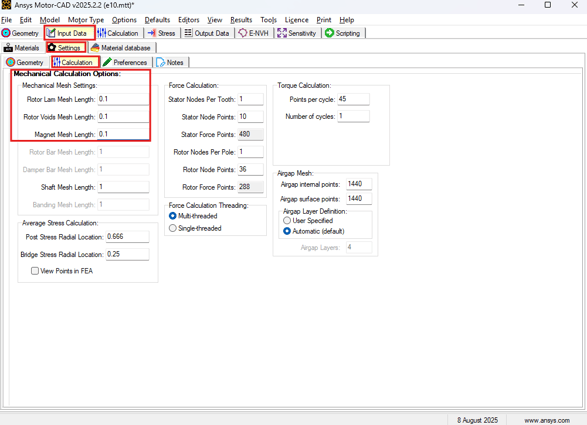This screenshot has height=425, width=587.
Task: Open the Editors menu
Action: coord(189,20)
